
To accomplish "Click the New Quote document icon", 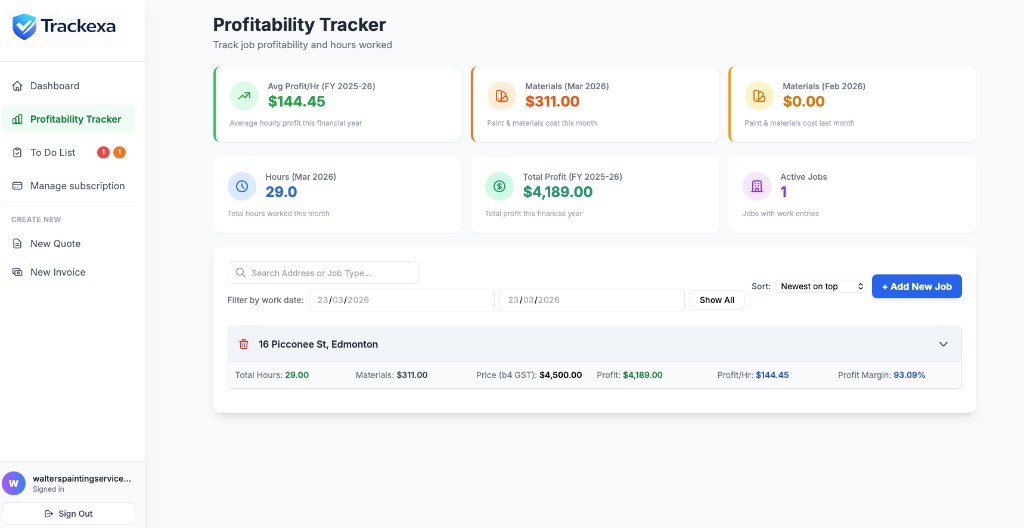I will (x=18, y=243).
